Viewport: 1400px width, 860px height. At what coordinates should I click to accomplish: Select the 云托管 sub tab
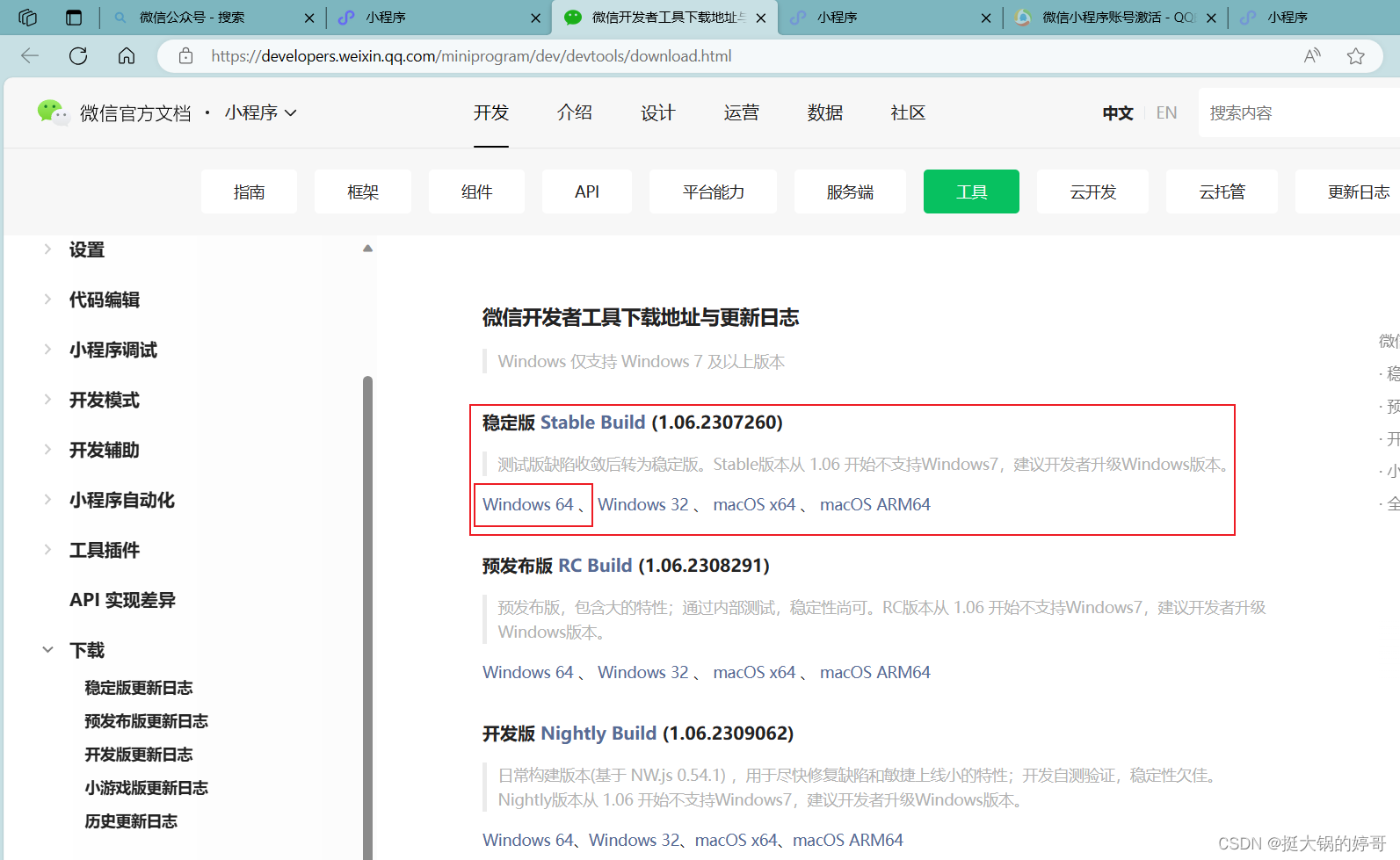pos(1222,192)
